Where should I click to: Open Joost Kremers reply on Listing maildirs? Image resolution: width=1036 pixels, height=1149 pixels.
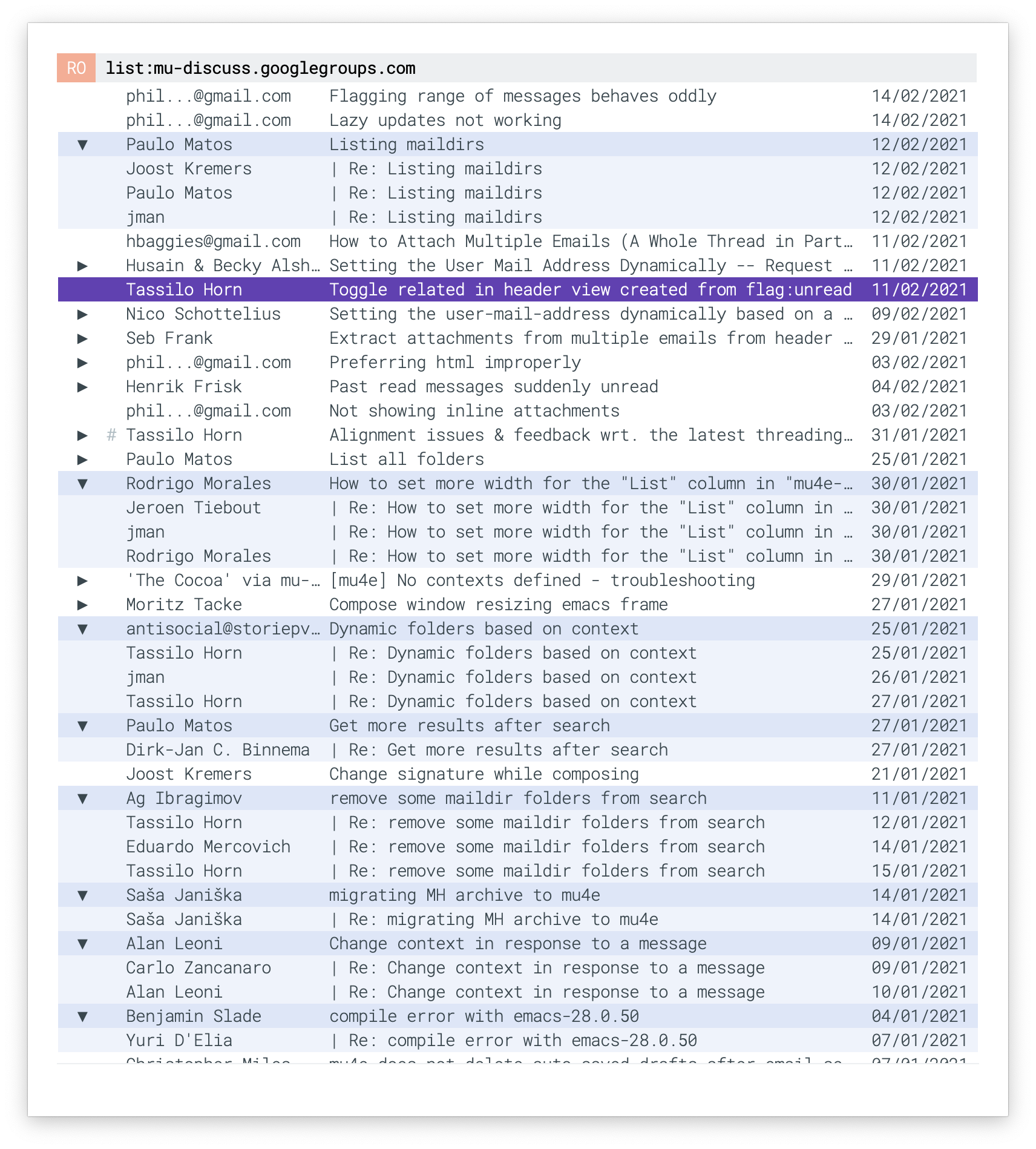(x=518, y=169)
